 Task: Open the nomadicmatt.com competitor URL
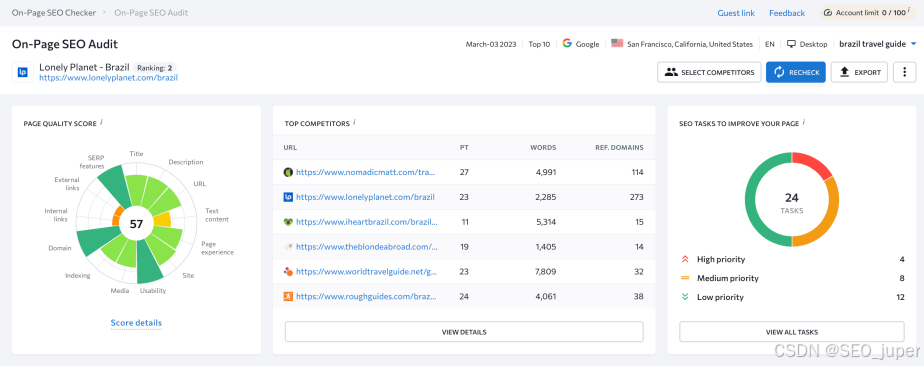click(x=365, y=172)
